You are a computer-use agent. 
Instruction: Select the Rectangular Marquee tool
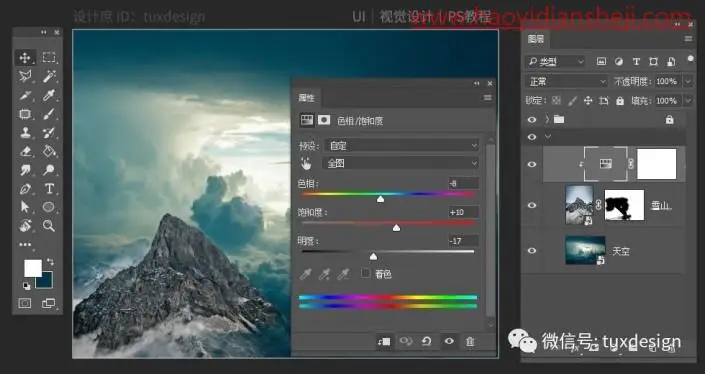pyautogui.click(x=49, y=58)
